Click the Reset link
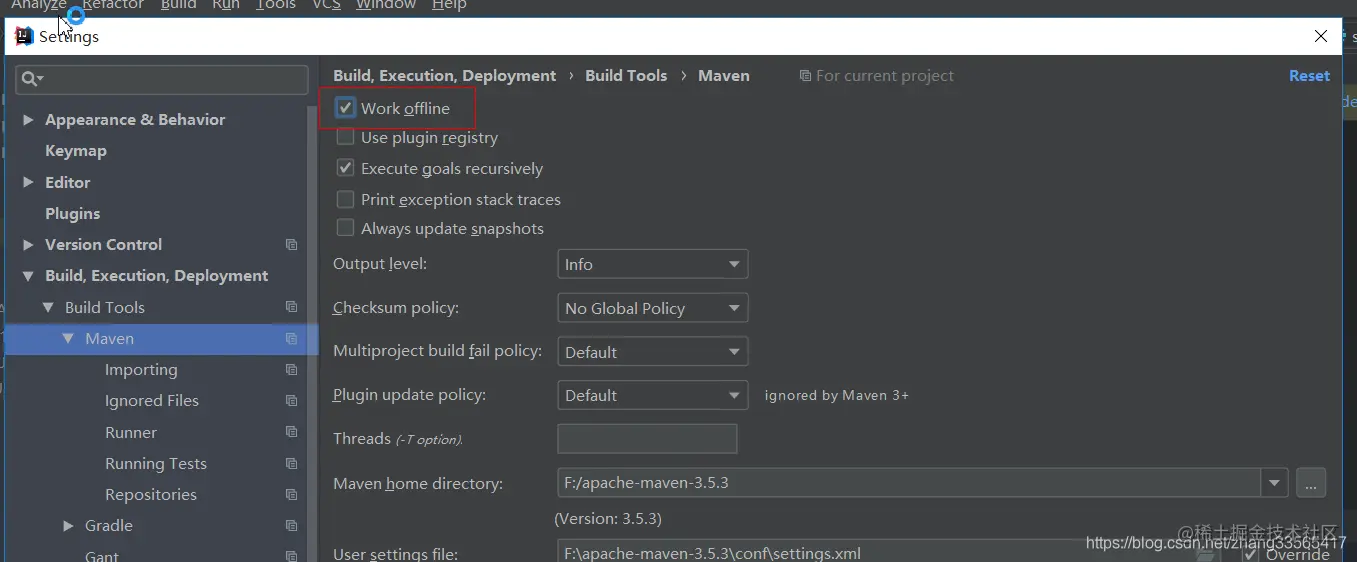Screen dimensions: 1357x562 tap(1309, 76)
